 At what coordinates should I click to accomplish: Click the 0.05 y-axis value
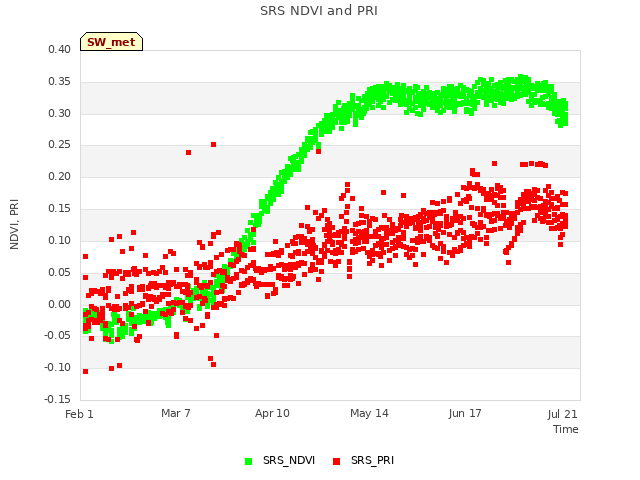click(x=59, y=272)
